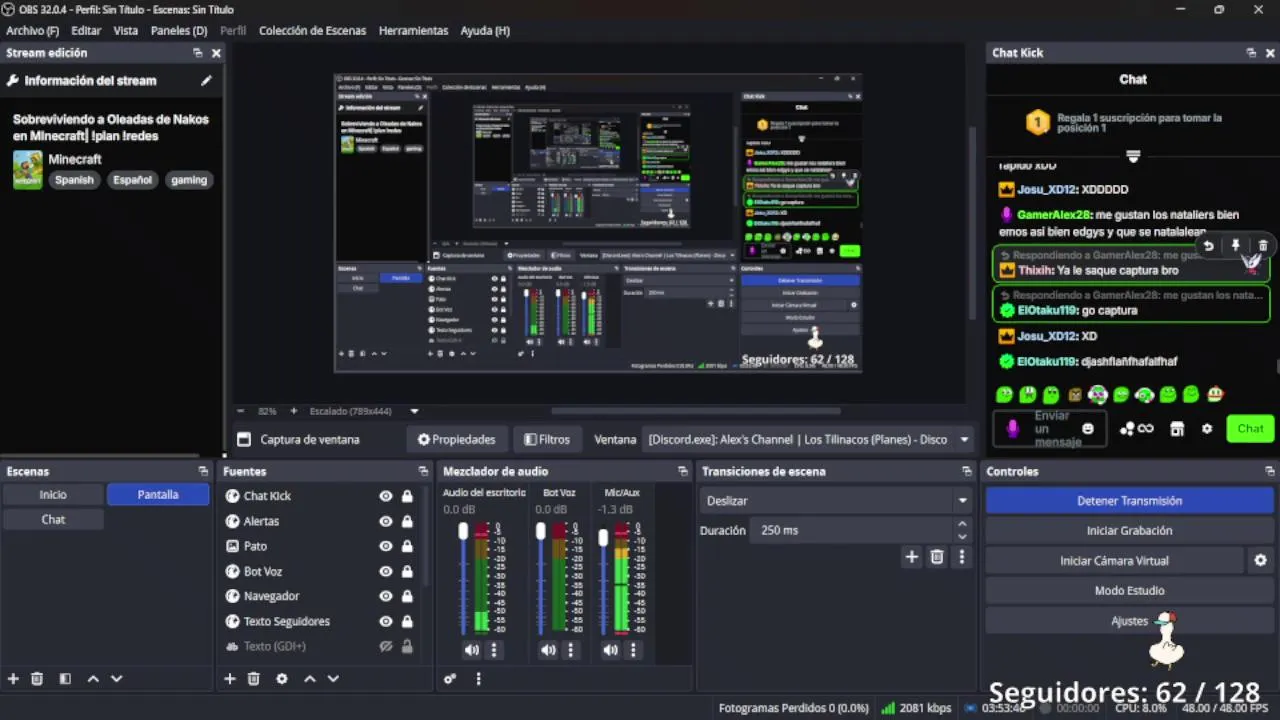Screen dimensions: 1280x720
Task: Unlock the Bot Voz source
Action: pyautogui.click(x=407, y=571)
